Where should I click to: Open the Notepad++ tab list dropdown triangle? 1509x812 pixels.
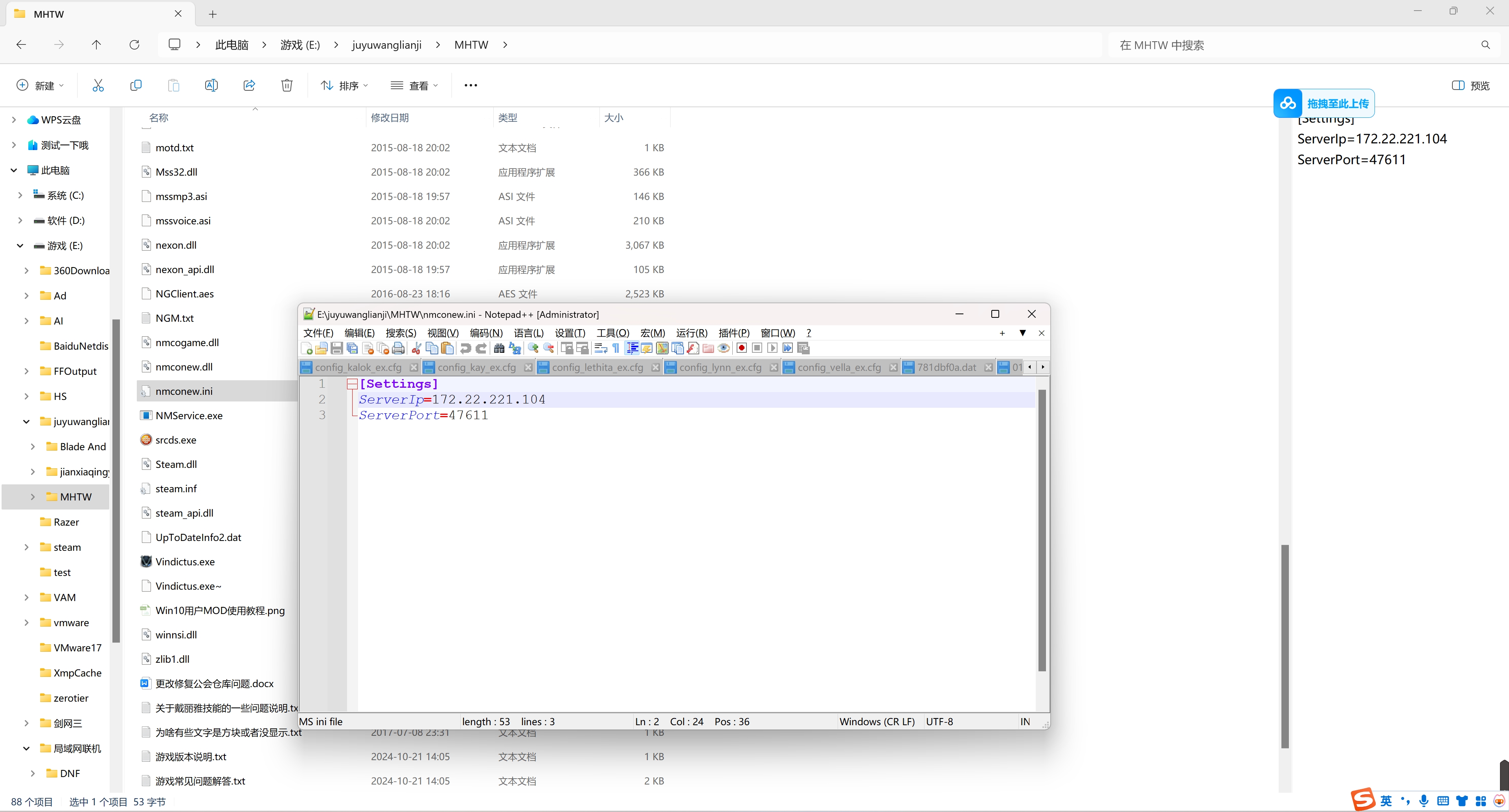coord(1023,332)
